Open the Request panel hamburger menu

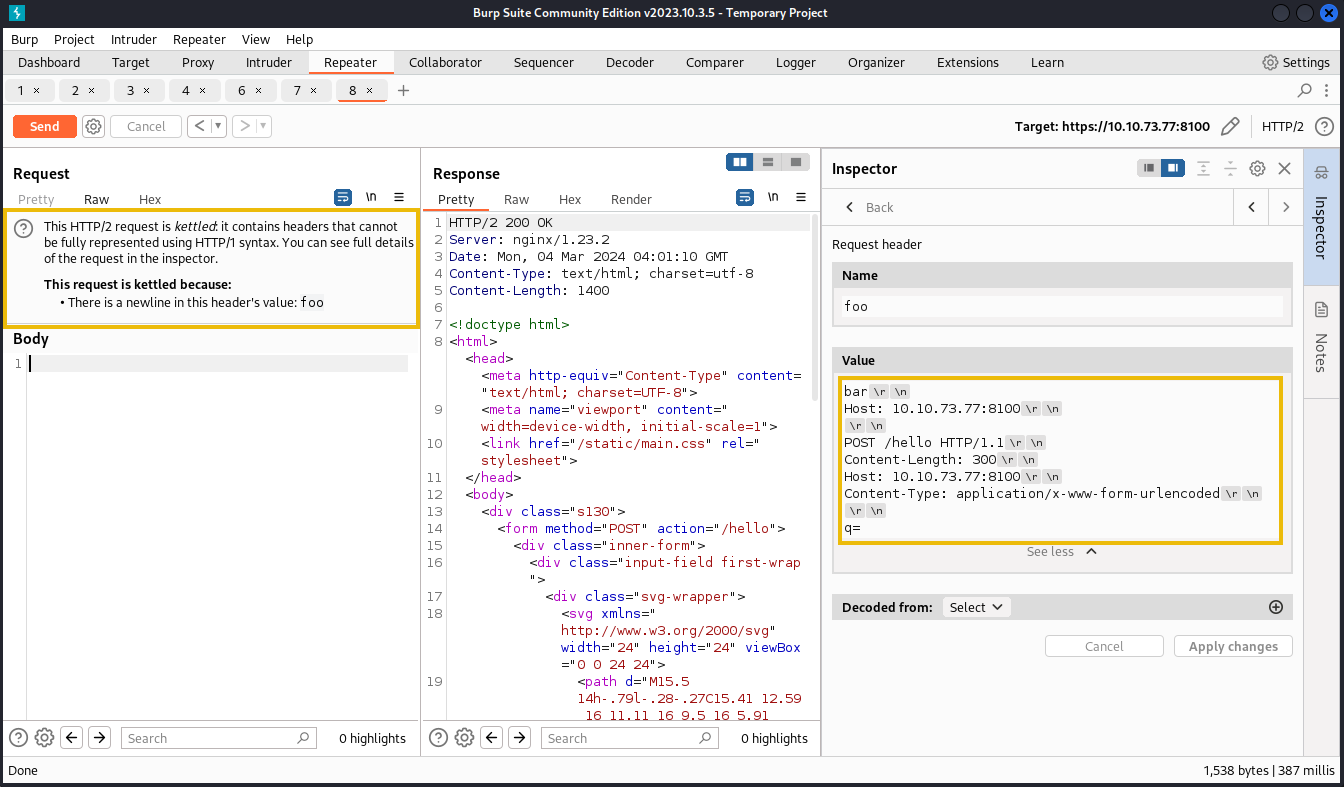coord(399,197)
